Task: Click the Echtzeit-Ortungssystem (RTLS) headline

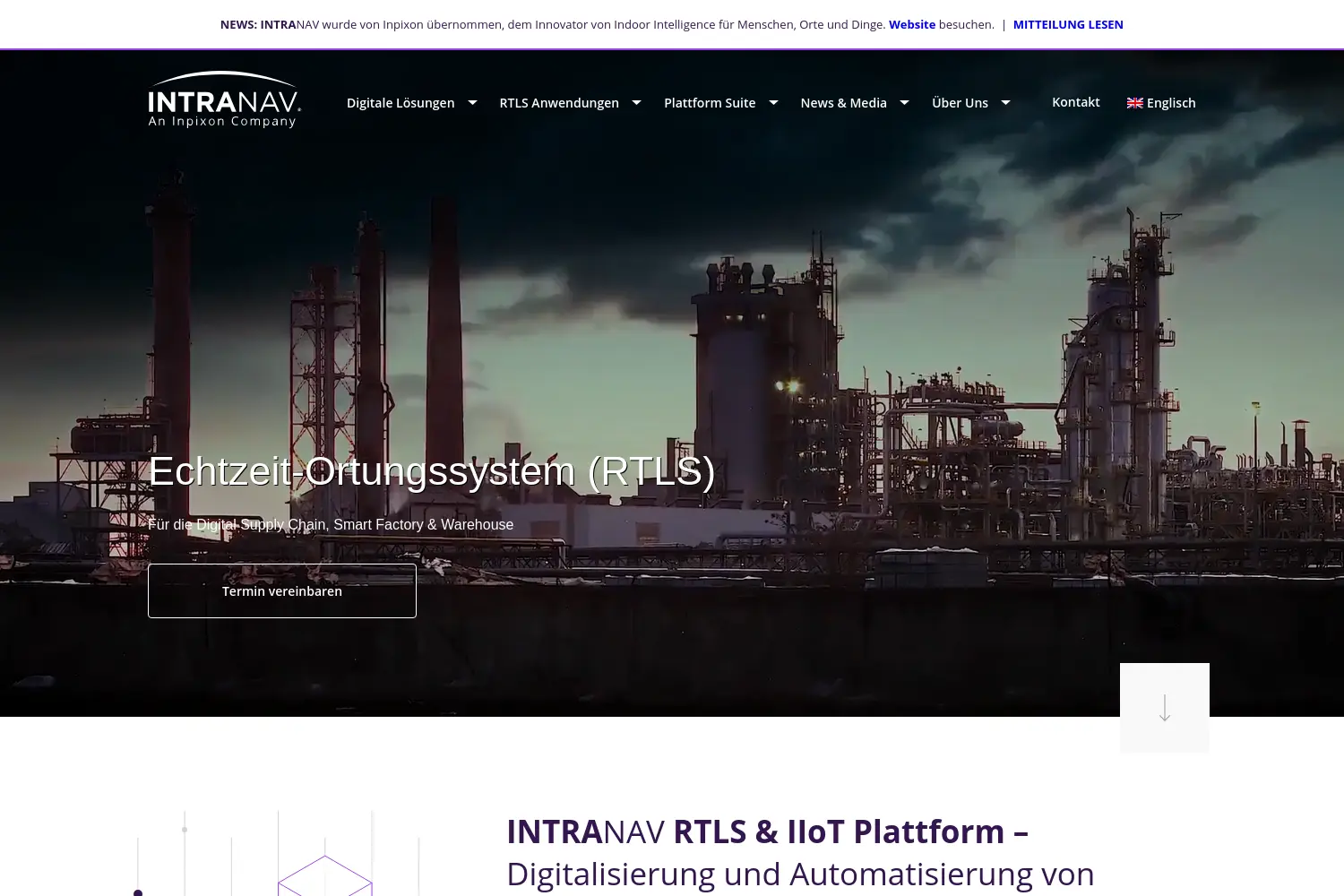Action: pos(432,471)
